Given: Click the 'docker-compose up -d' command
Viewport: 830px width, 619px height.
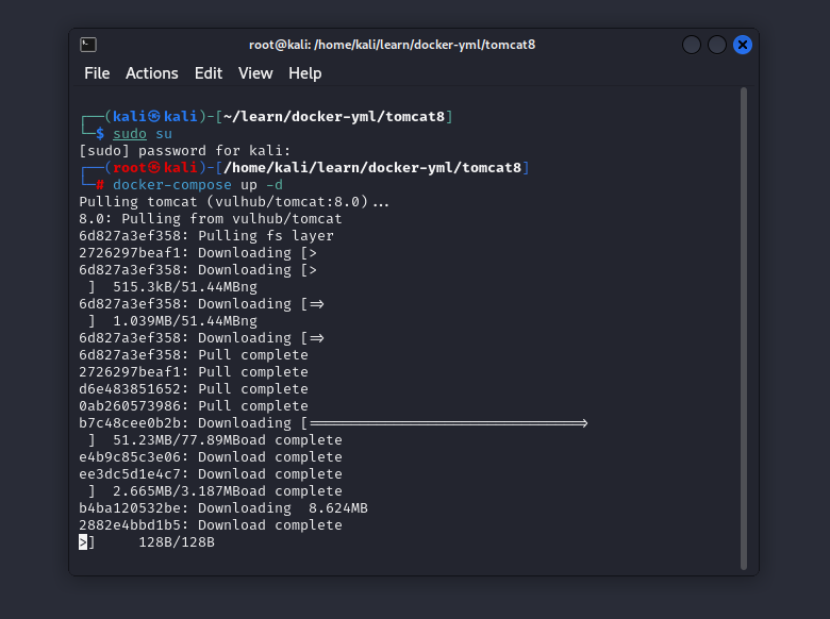Looking at the screenshot, I should (198, 185).
